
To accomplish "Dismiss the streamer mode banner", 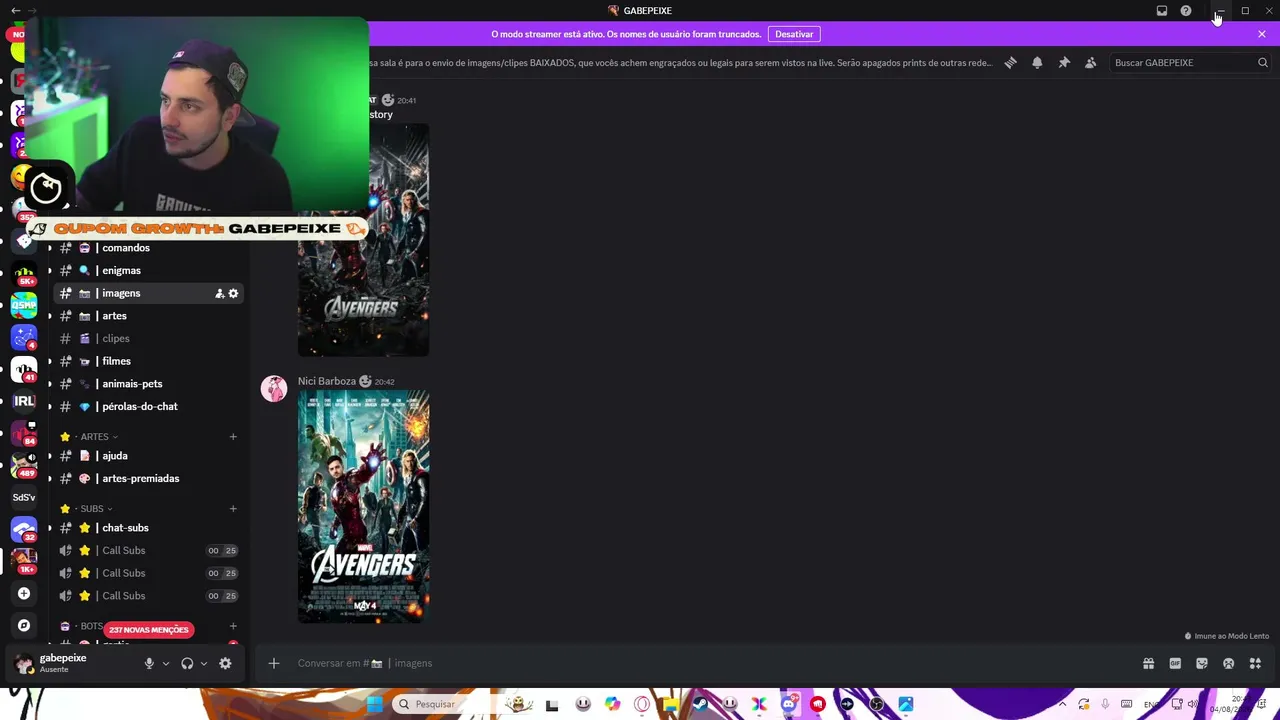I will coord(1262,34).
